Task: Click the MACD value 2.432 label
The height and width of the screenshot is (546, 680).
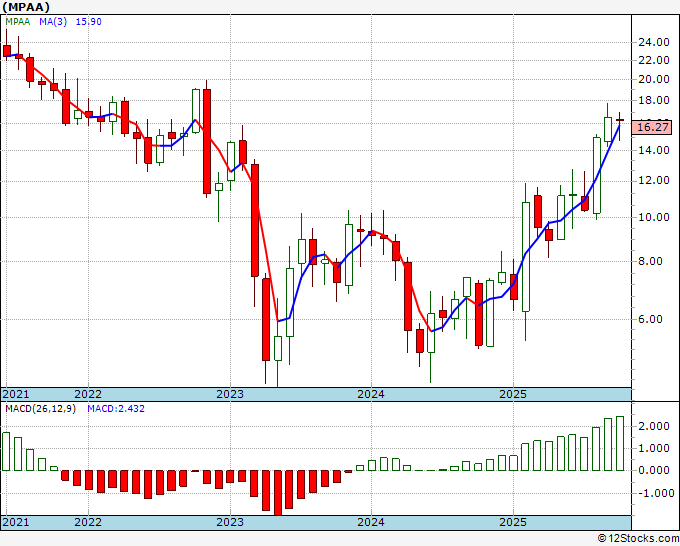Action: coord(116,409)
